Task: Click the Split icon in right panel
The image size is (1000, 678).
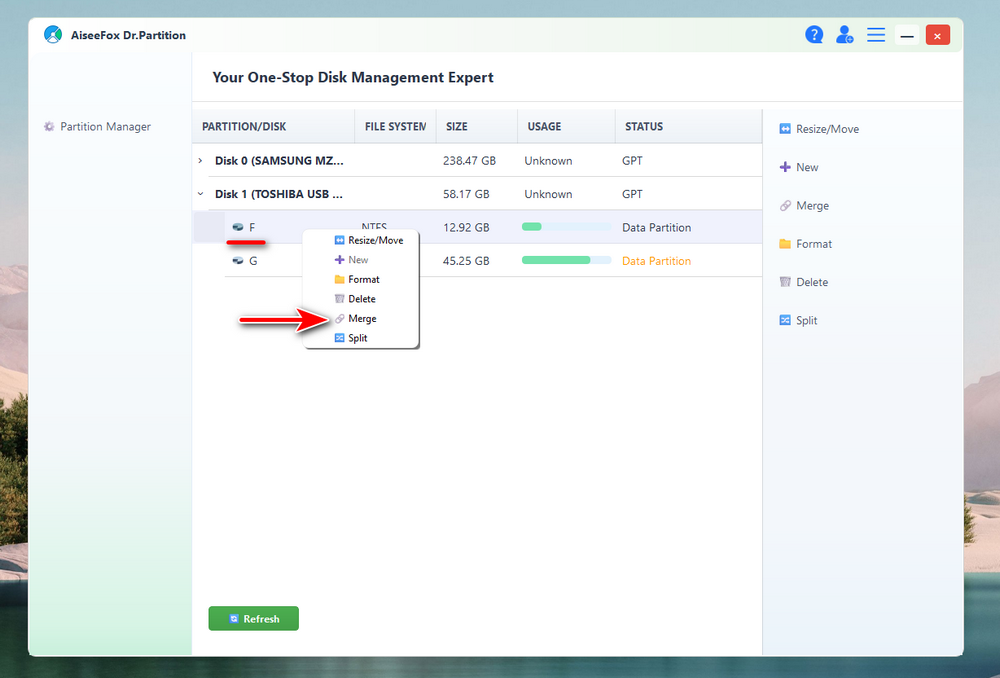Action: [785, 321]
